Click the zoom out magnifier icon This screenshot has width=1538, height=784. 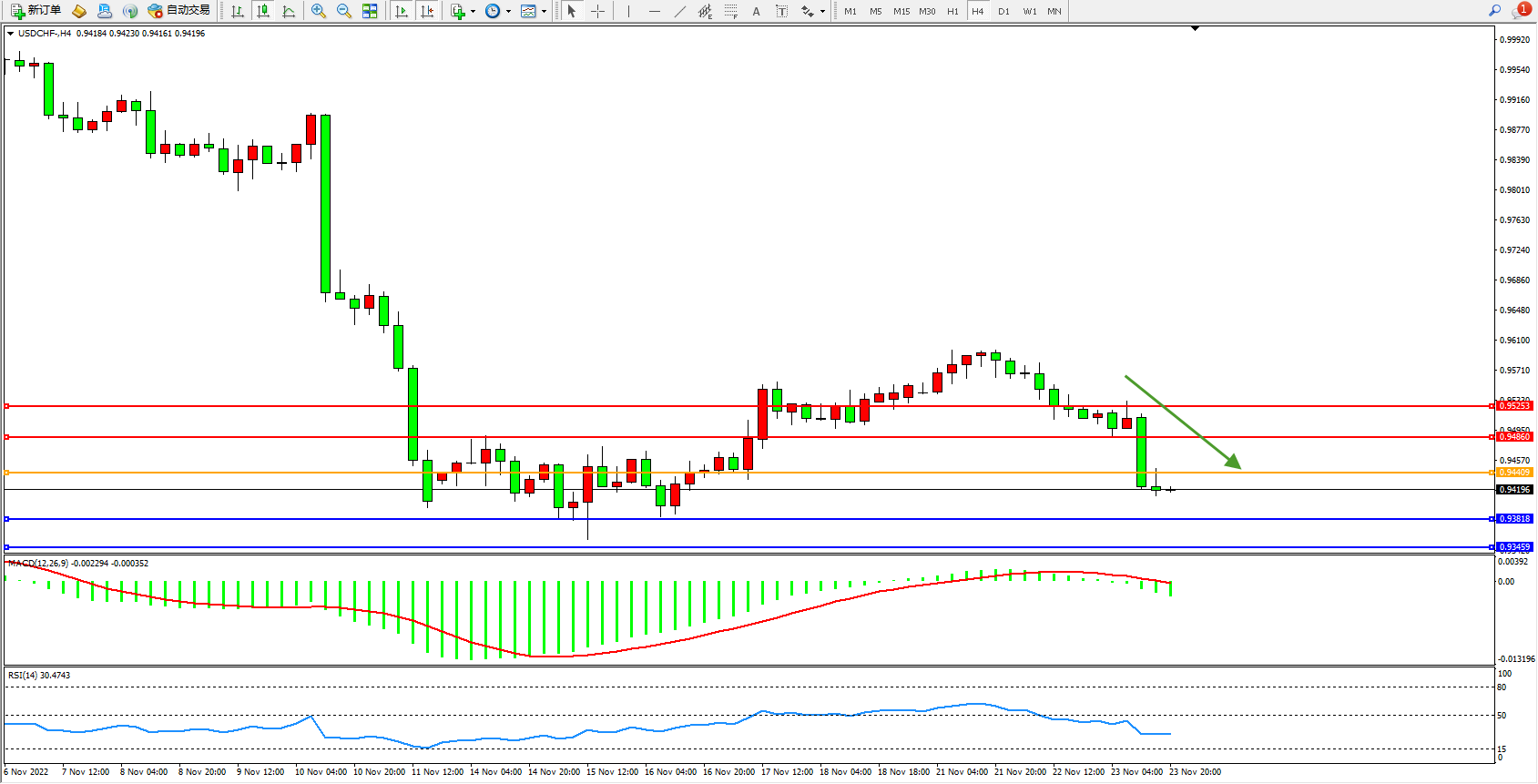[343, 11]
